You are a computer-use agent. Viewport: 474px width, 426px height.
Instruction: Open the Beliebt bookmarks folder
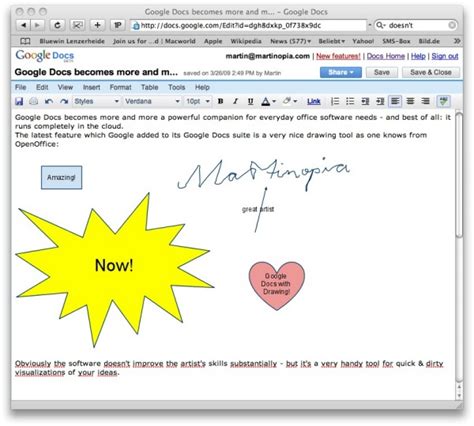click(x=332, y=41)
